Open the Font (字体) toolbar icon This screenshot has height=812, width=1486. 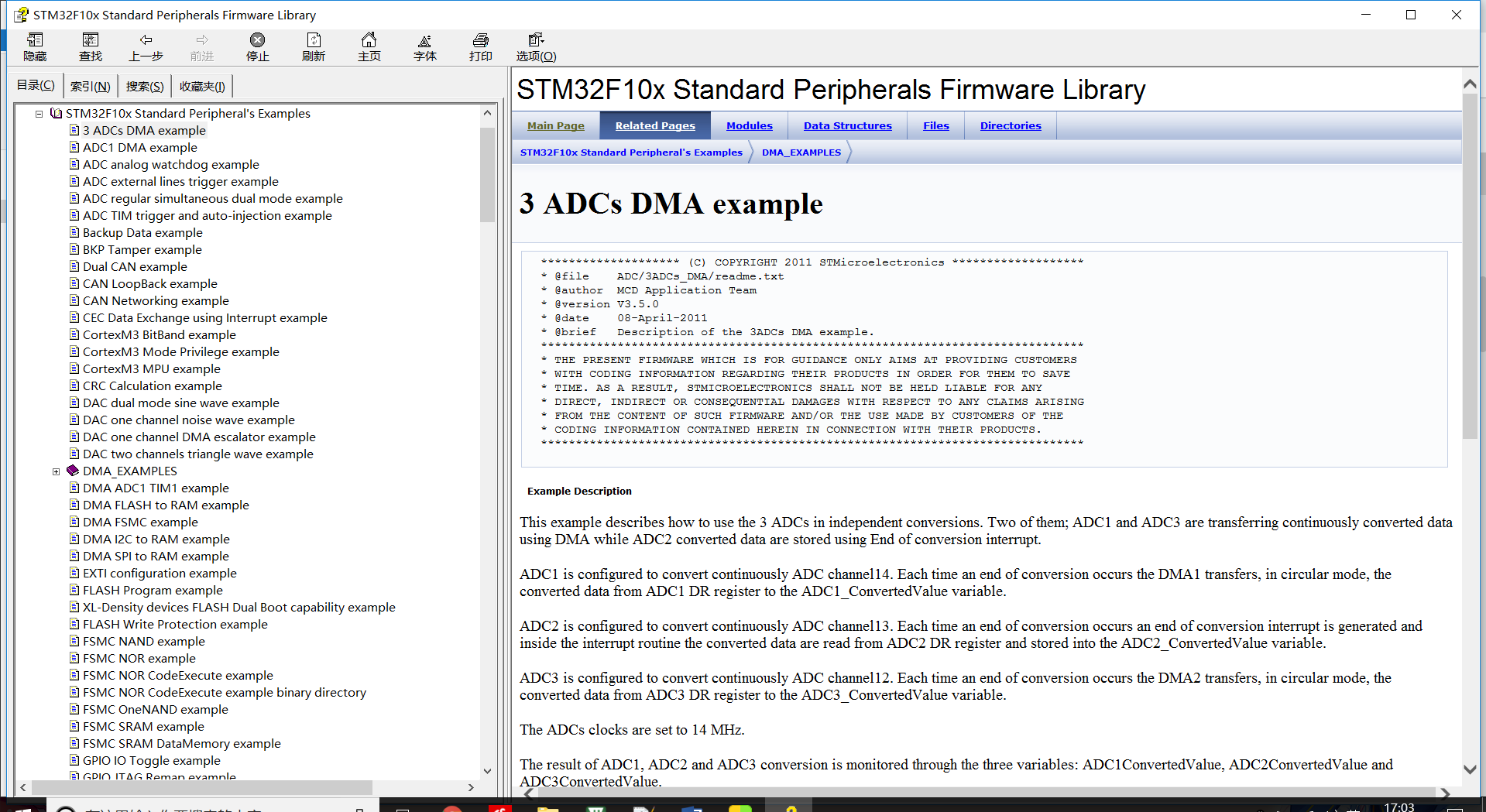(424, 39)
